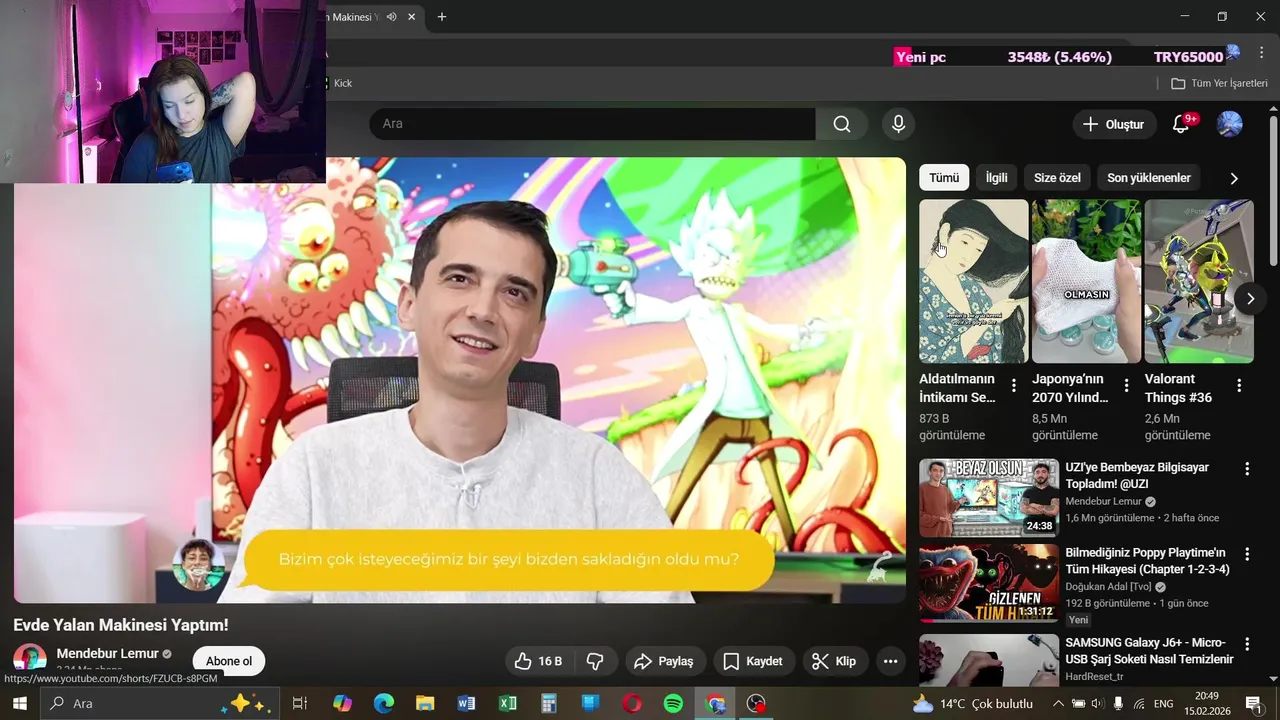Focus the YouTube Ara search field
Viewport: 1280px width, 720px height.
pyautogui.click(x=592, y=124)
